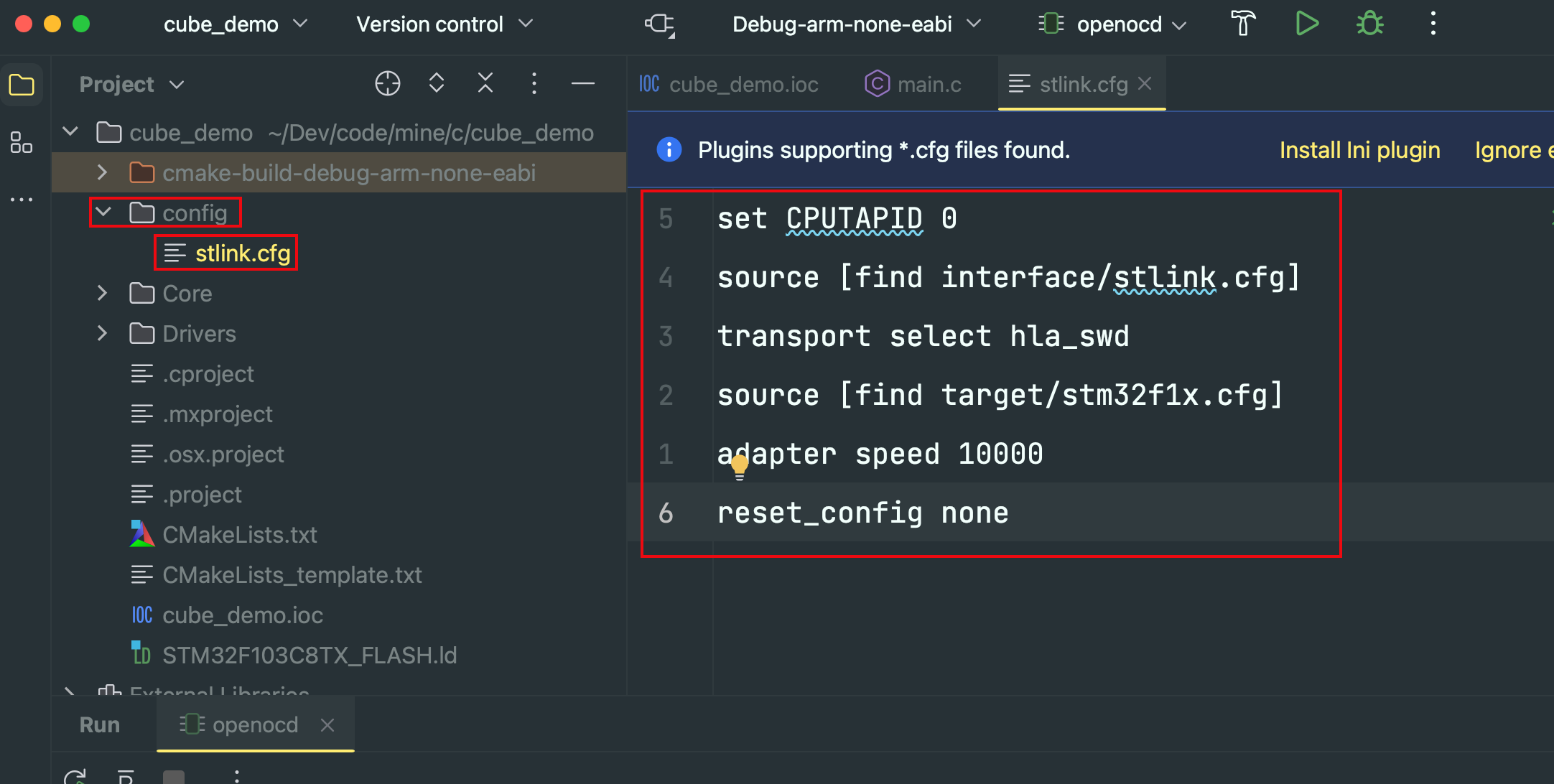Collapse all in Project panel
Viewport: 1554px width, 784px height.
[x=485, y=84]
